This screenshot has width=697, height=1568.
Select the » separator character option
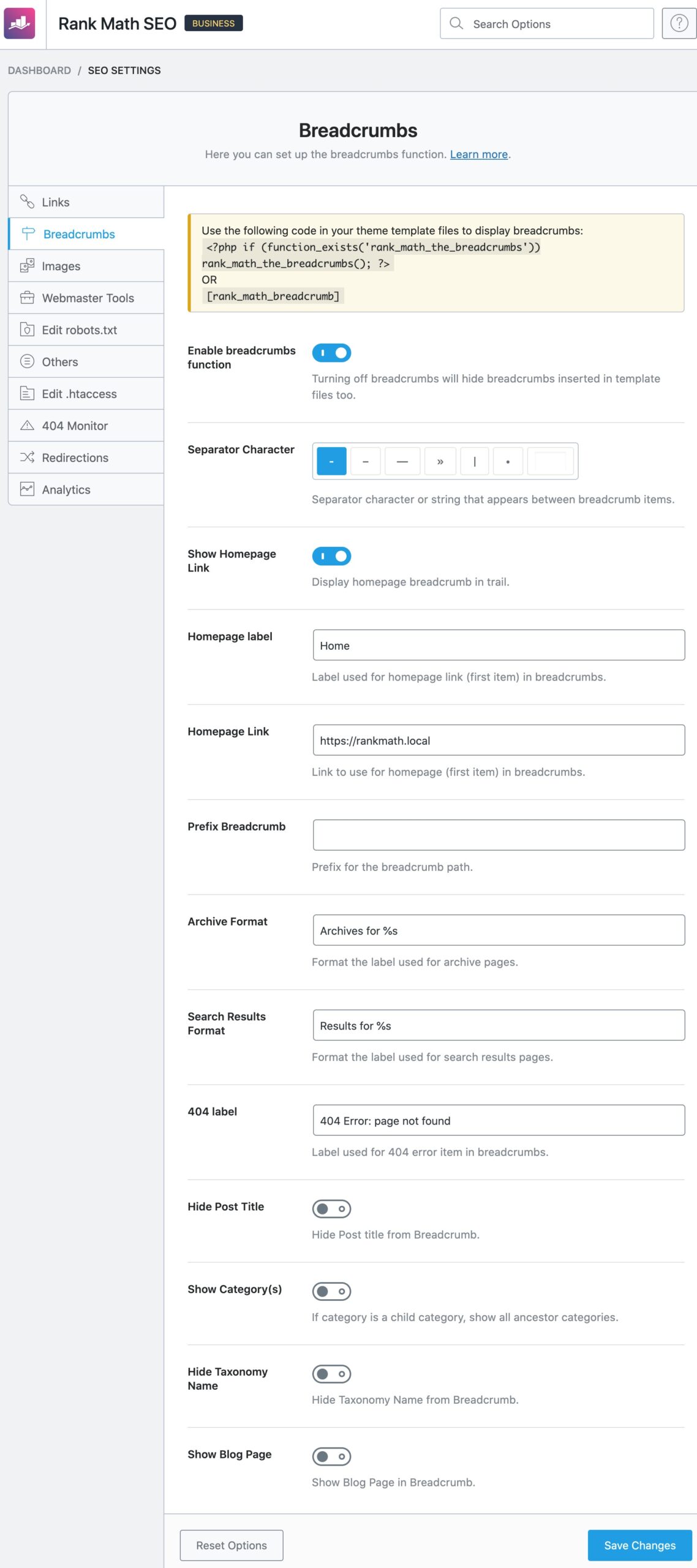click(x=440, y=461)
